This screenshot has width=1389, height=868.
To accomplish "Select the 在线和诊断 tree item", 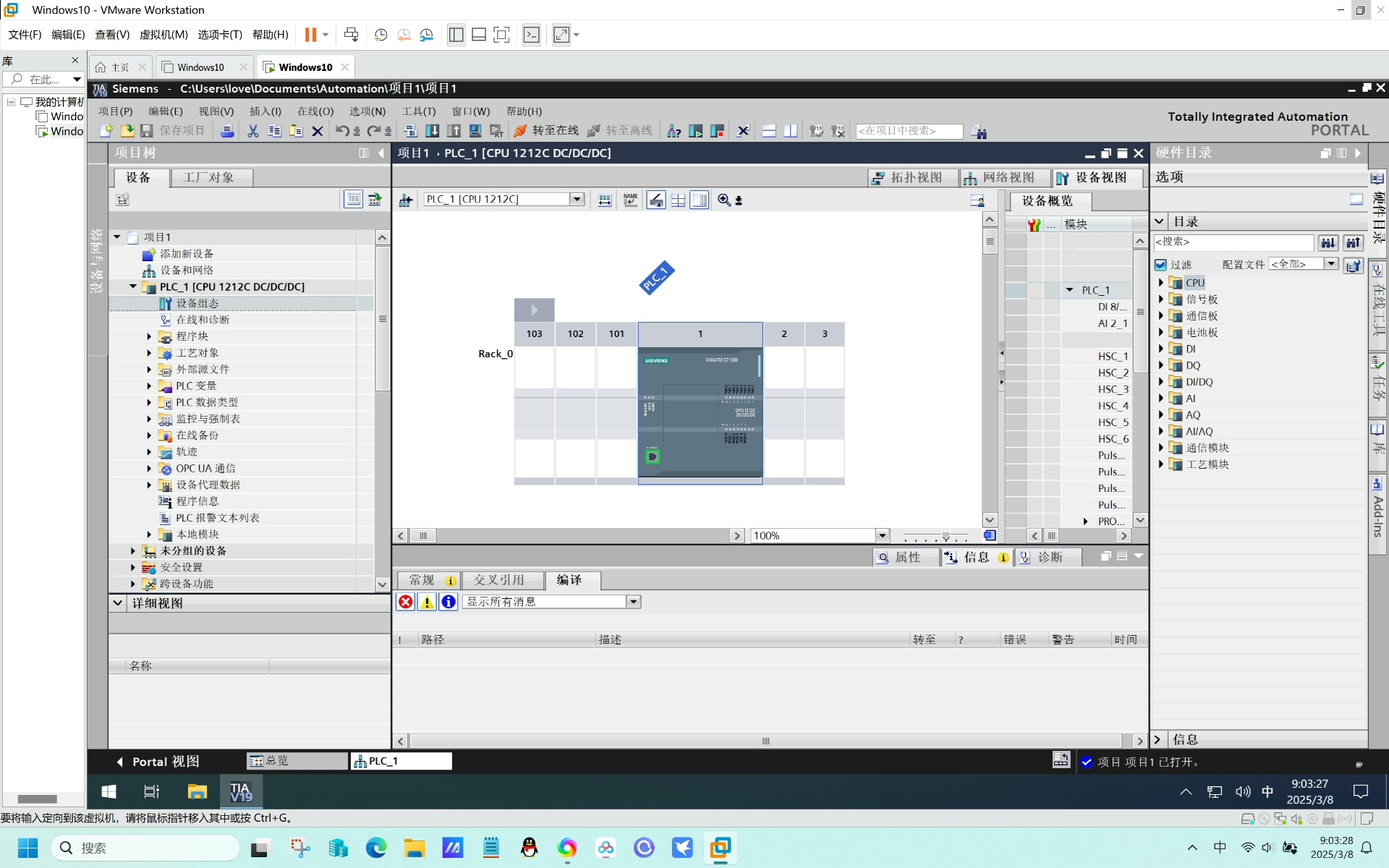I will click(203, 320).
